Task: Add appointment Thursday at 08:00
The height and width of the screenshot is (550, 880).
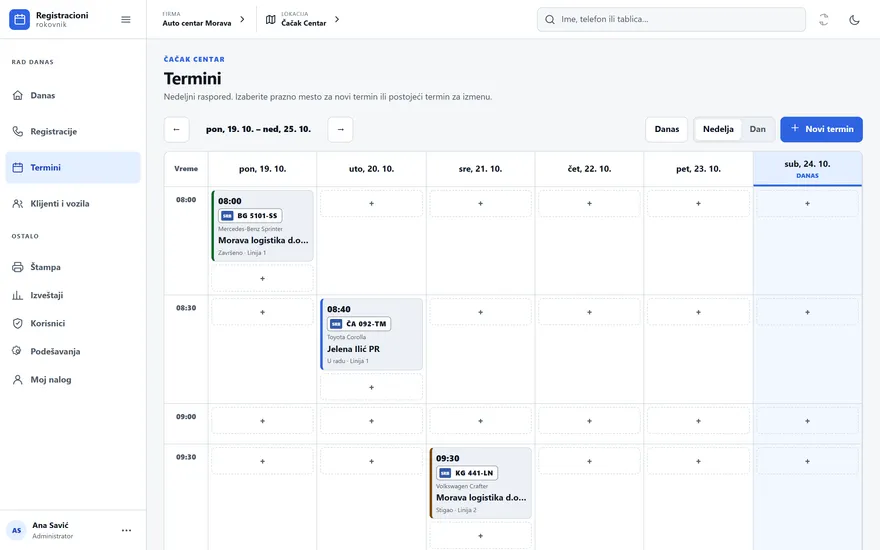Action: click(589, 204)
